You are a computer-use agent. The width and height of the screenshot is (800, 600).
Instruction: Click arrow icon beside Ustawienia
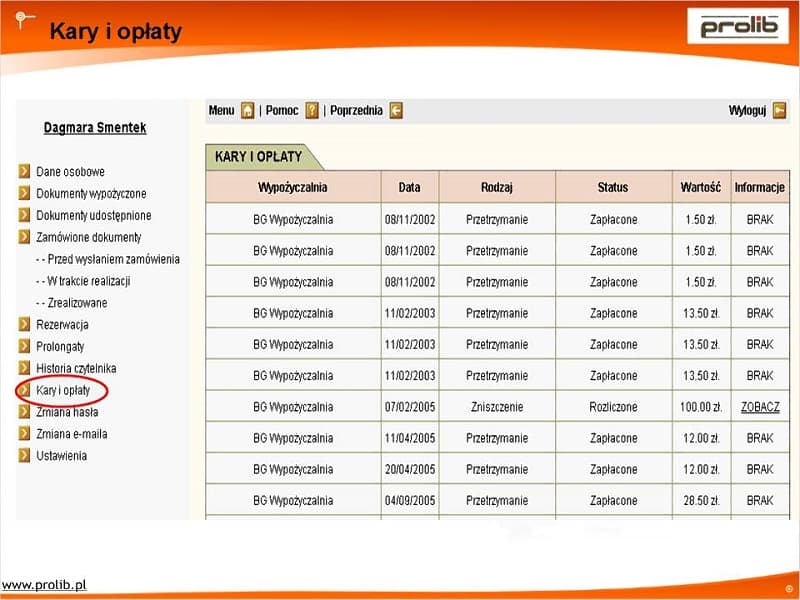(x=24, y=456)
